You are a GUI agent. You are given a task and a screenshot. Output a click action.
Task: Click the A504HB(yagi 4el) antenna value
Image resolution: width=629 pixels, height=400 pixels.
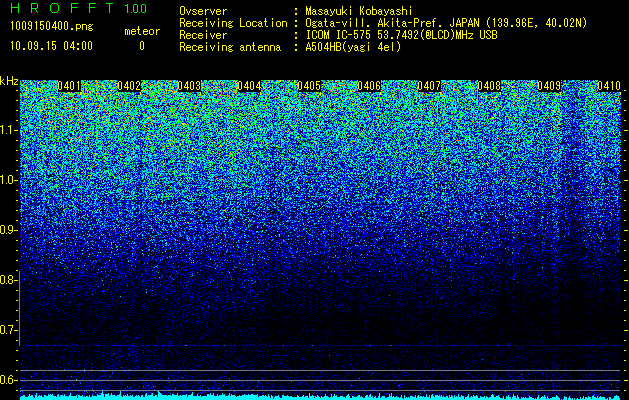point(353,47)
